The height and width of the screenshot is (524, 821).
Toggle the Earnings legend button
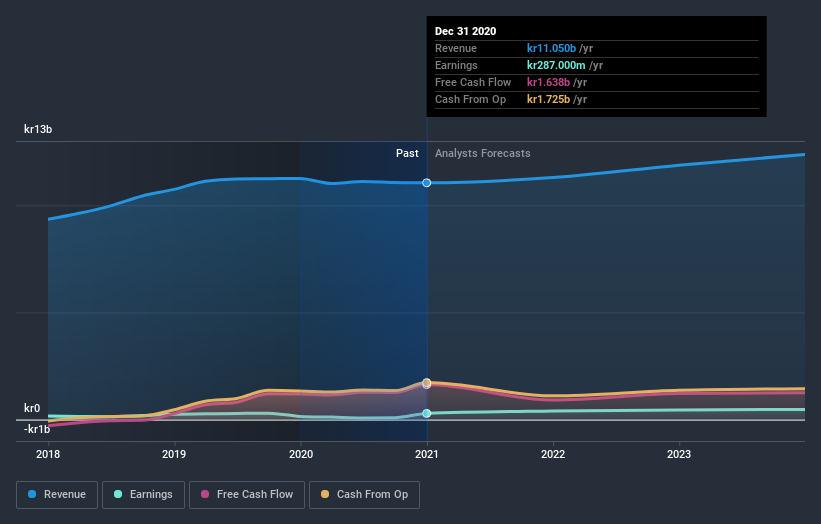coord(143,495)
